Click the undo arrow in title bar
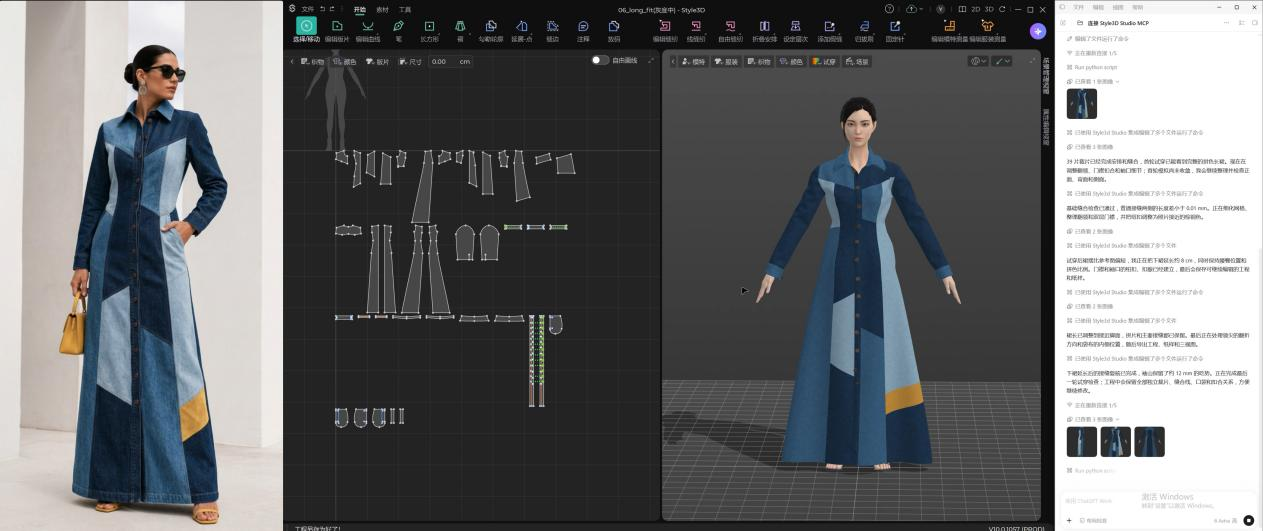The image size is (1263, 531). click(322, 8)
